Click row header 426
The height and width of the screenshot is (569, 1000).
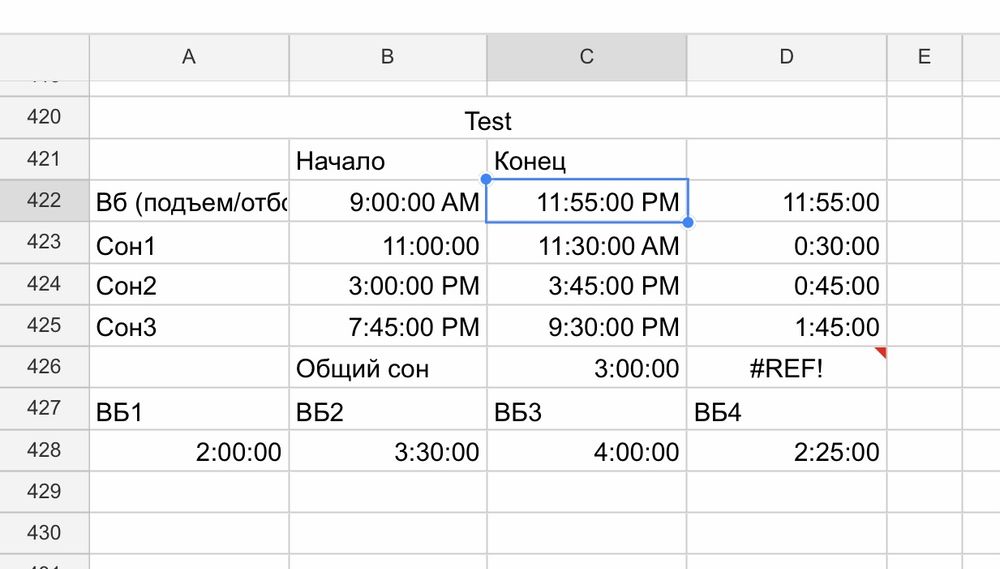click(44, 367)
